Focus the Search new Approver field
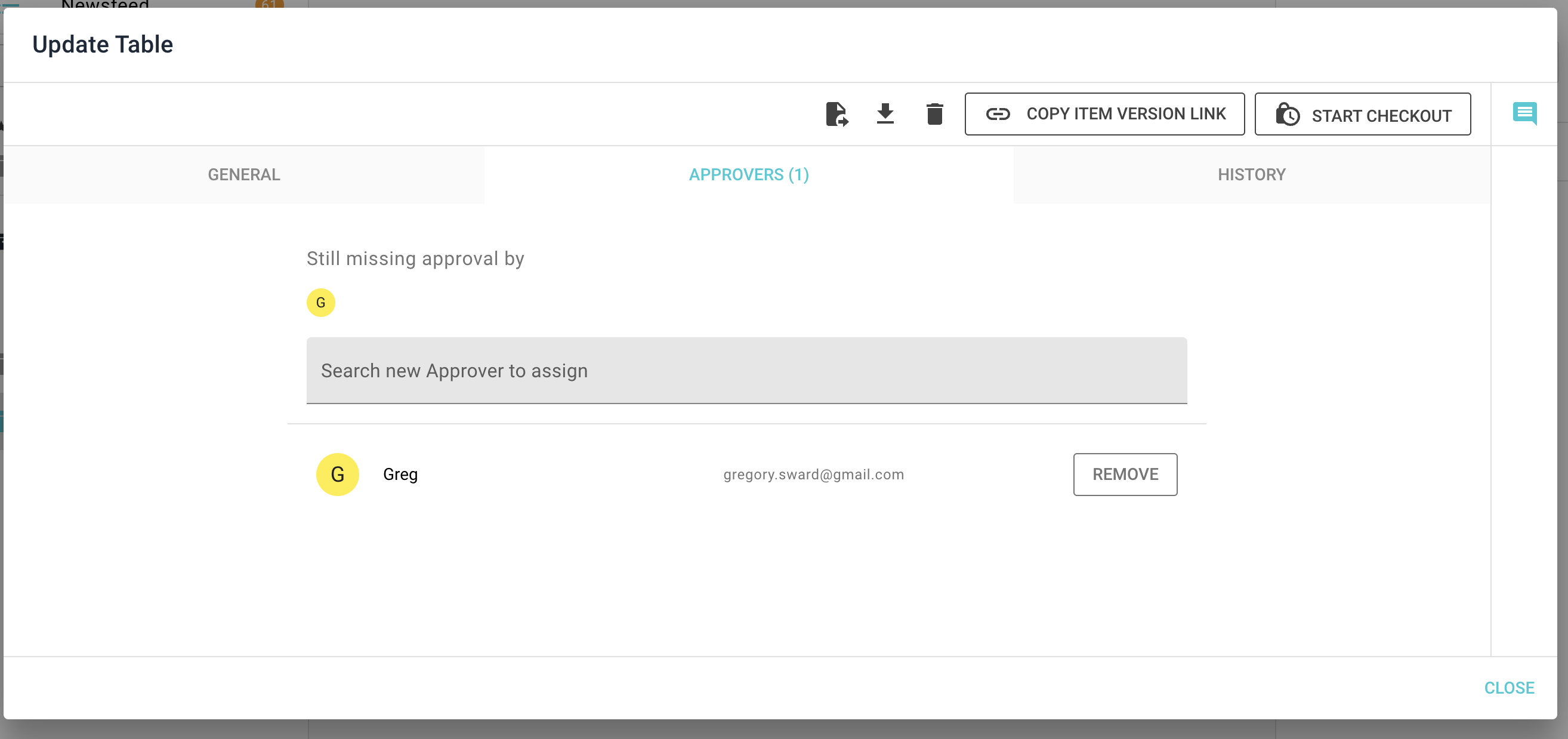1568x739 pixels. coord(746,371)
